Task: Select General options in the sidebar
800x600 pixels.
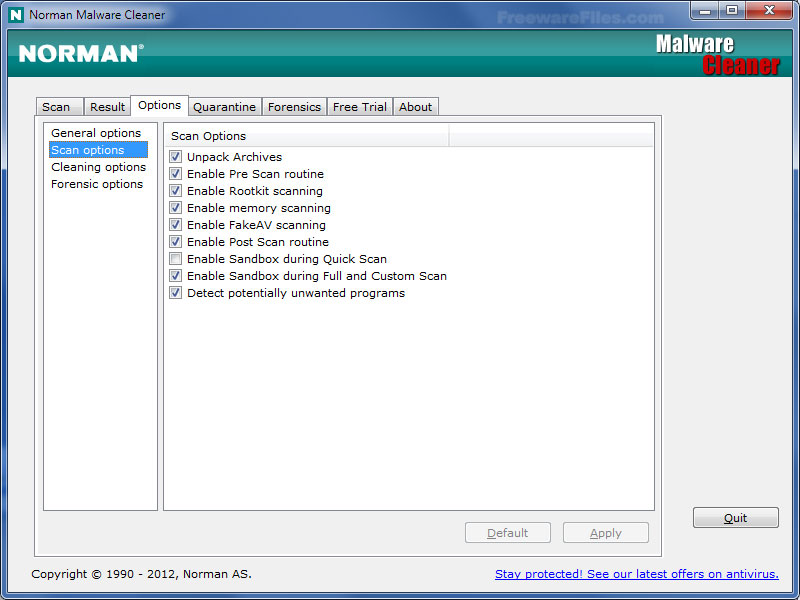Action: [x=96, y=133]
